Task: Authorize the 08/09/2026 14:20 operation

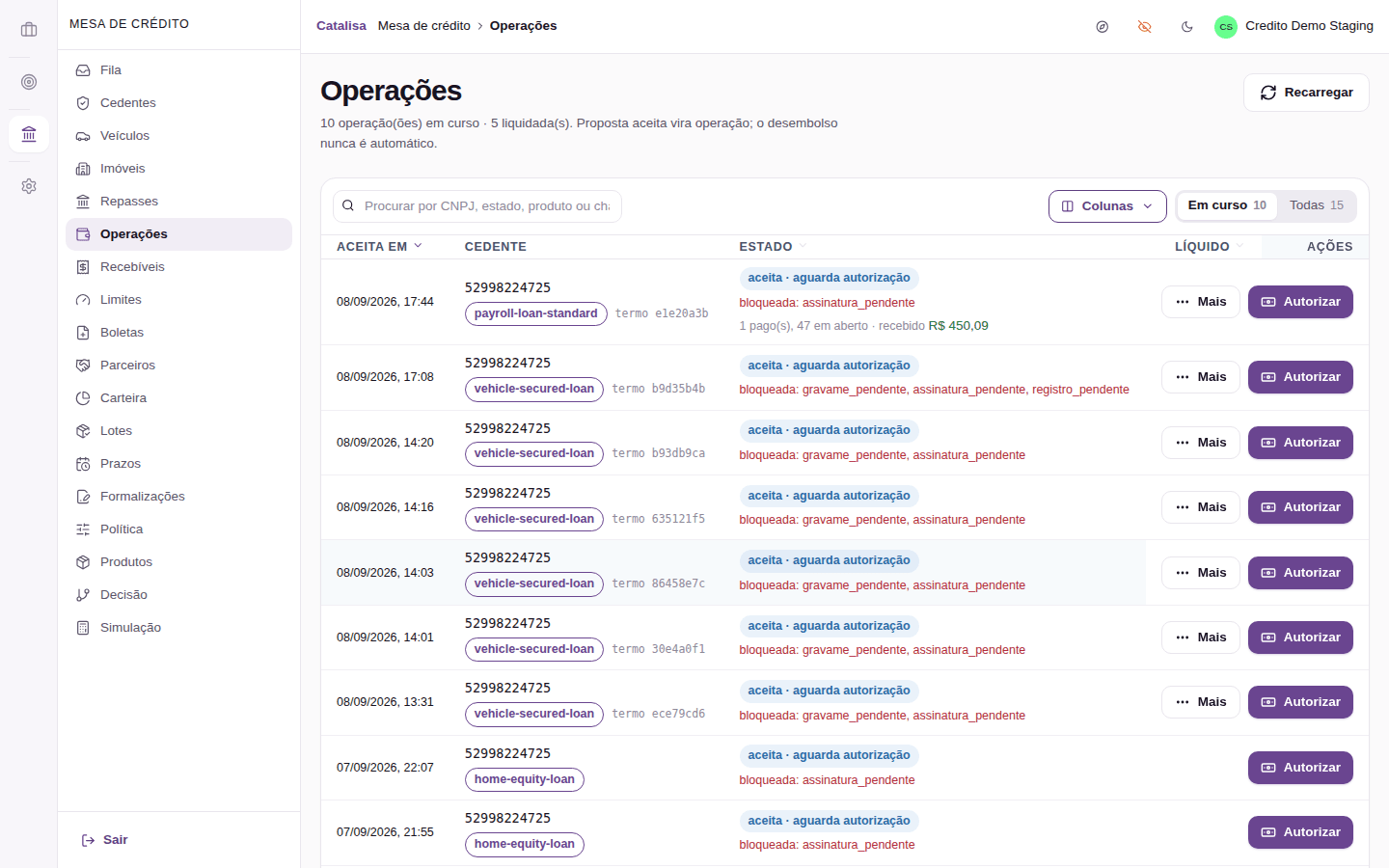Action: click(1300, 443)
